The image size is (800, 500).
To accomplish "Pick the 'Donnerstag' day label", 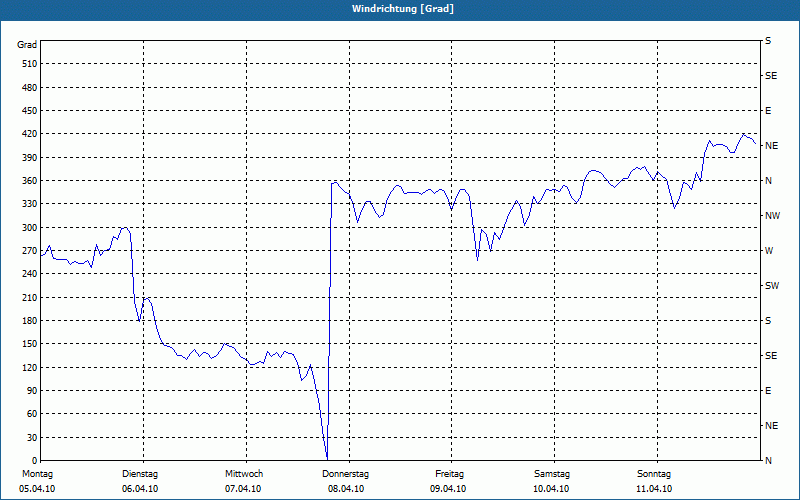I will click(x=345, y=474).
